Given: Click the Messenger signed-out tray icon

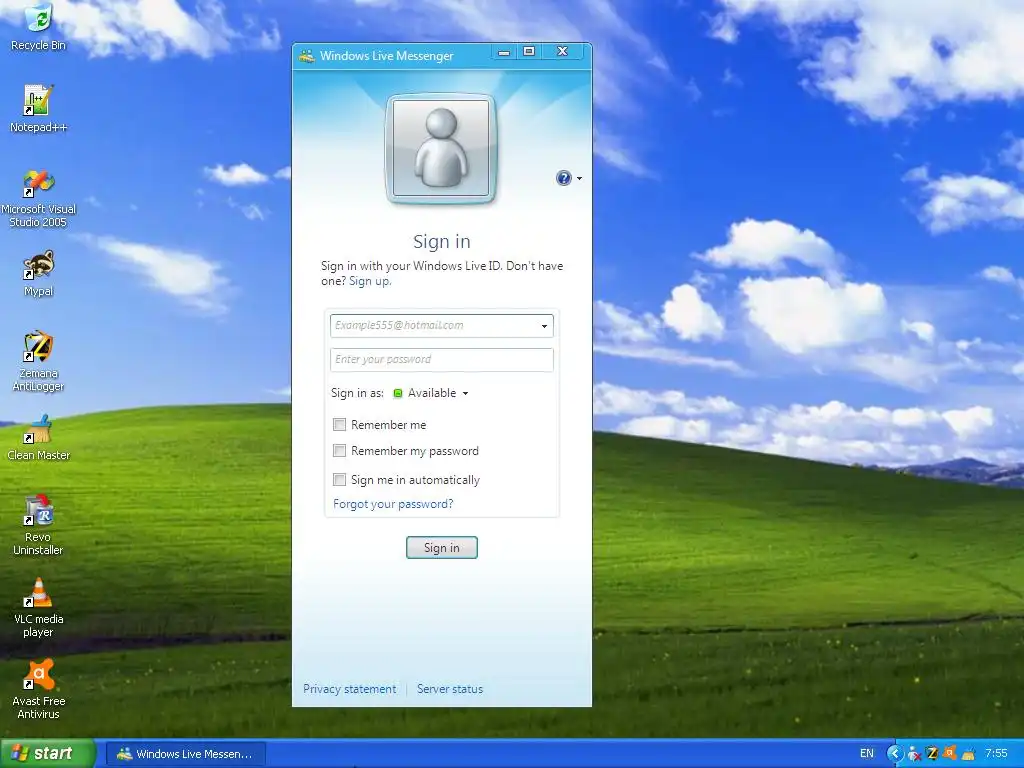Looking at the screenshot, I should 914,754.
